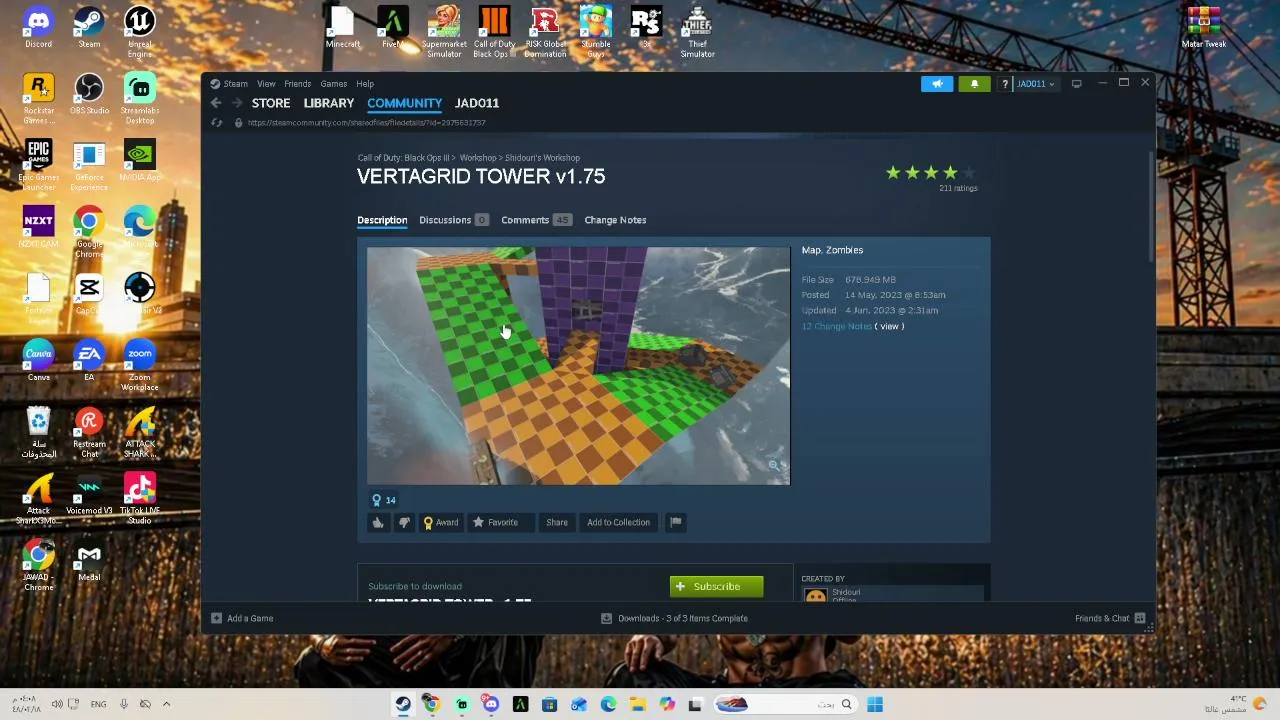Image resolution: width=1280 pixels, height=720 pixels.
Task: Open Medal desktop shortcut
Action: (x=89, y=561)
